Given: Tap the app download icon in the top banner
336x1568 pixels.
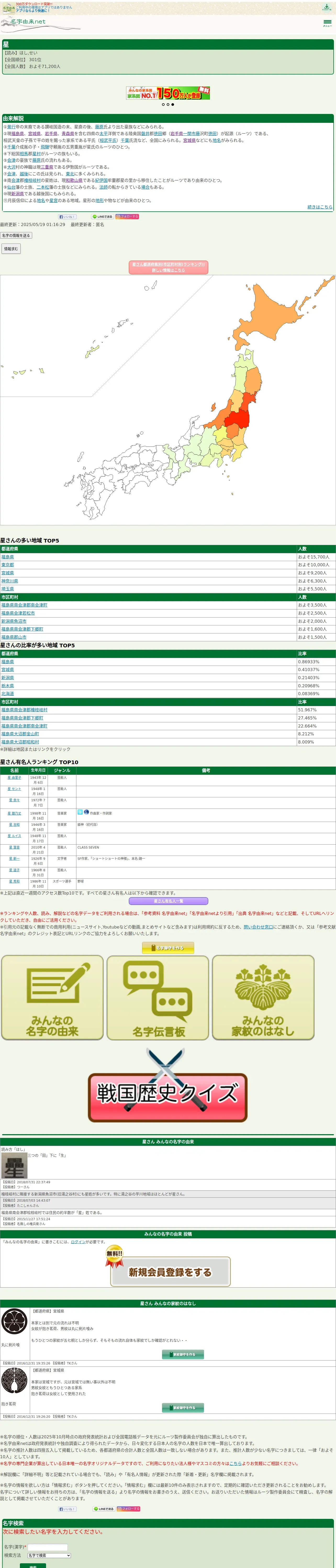Looking at the screenshot, I should [x=326, y=7].
